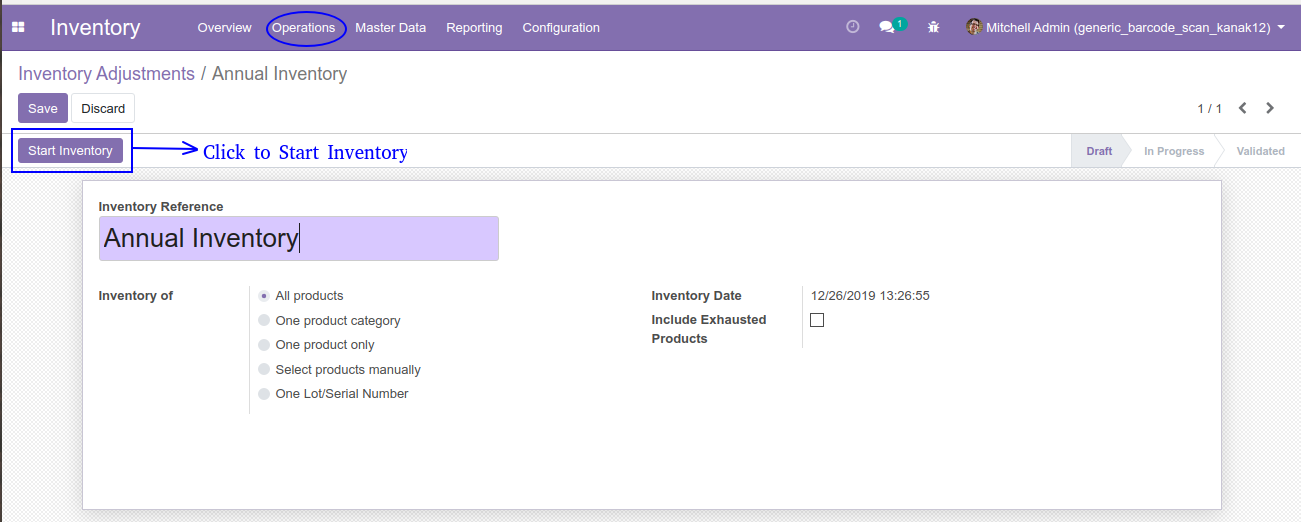Screen dimensions: 1301x522
Task: Click the Start Inventory button
Action: [x=70, y=151]
